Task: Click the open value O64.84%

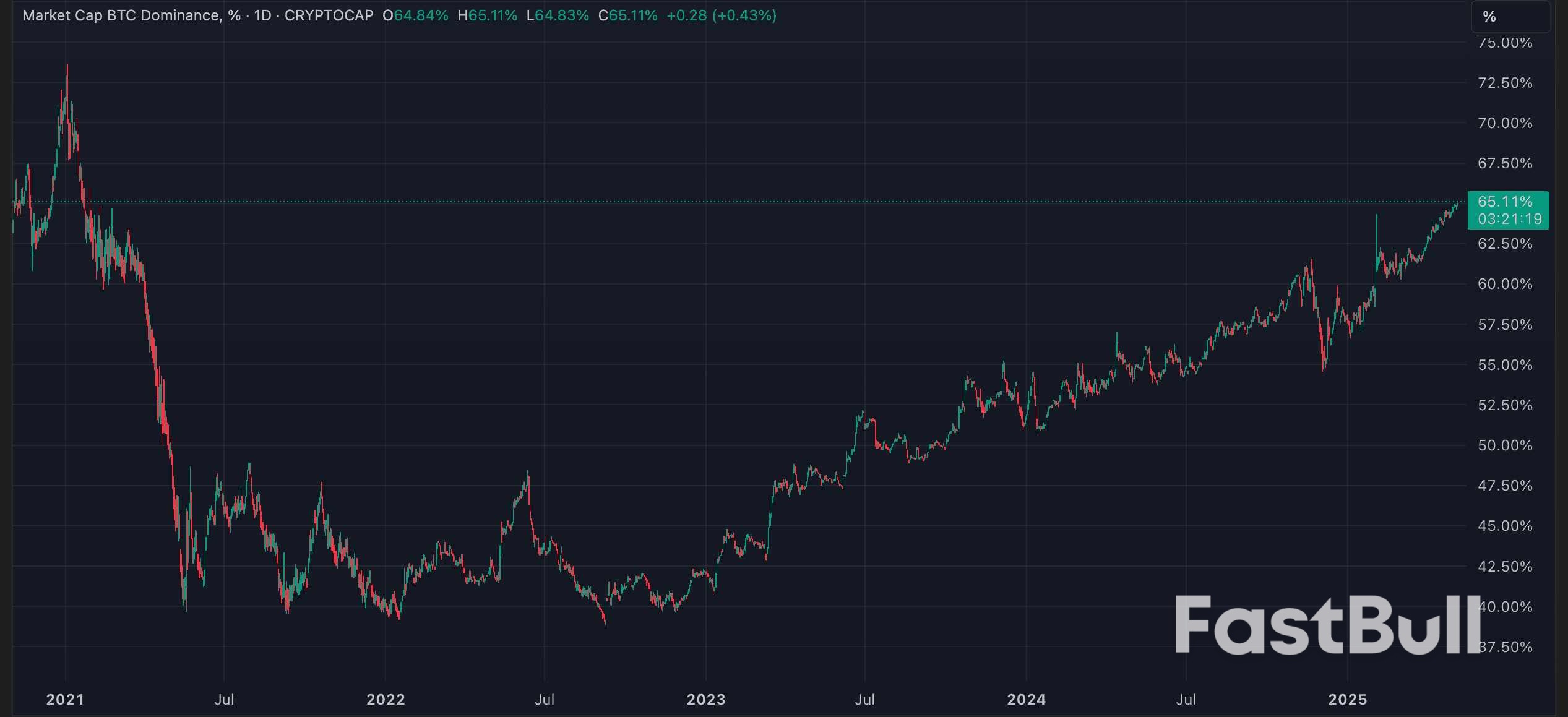Action: [415, 16]
